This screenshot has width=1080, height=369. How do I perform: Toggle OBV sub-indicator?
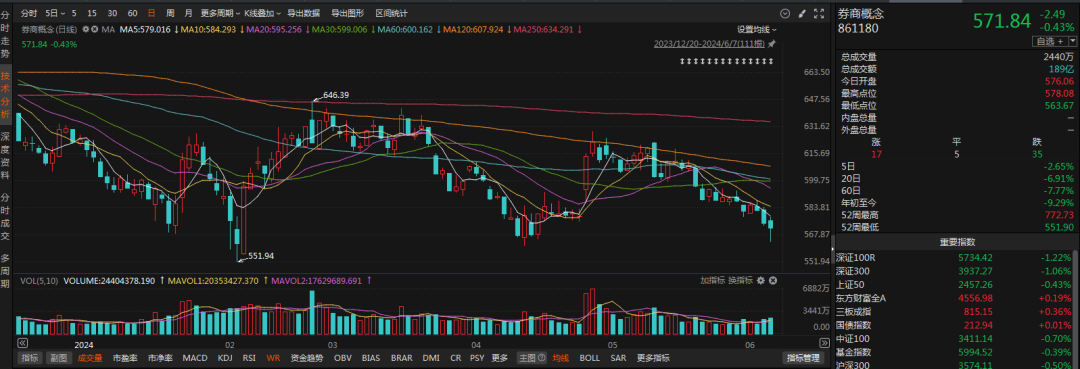click(x=342, y=358)
